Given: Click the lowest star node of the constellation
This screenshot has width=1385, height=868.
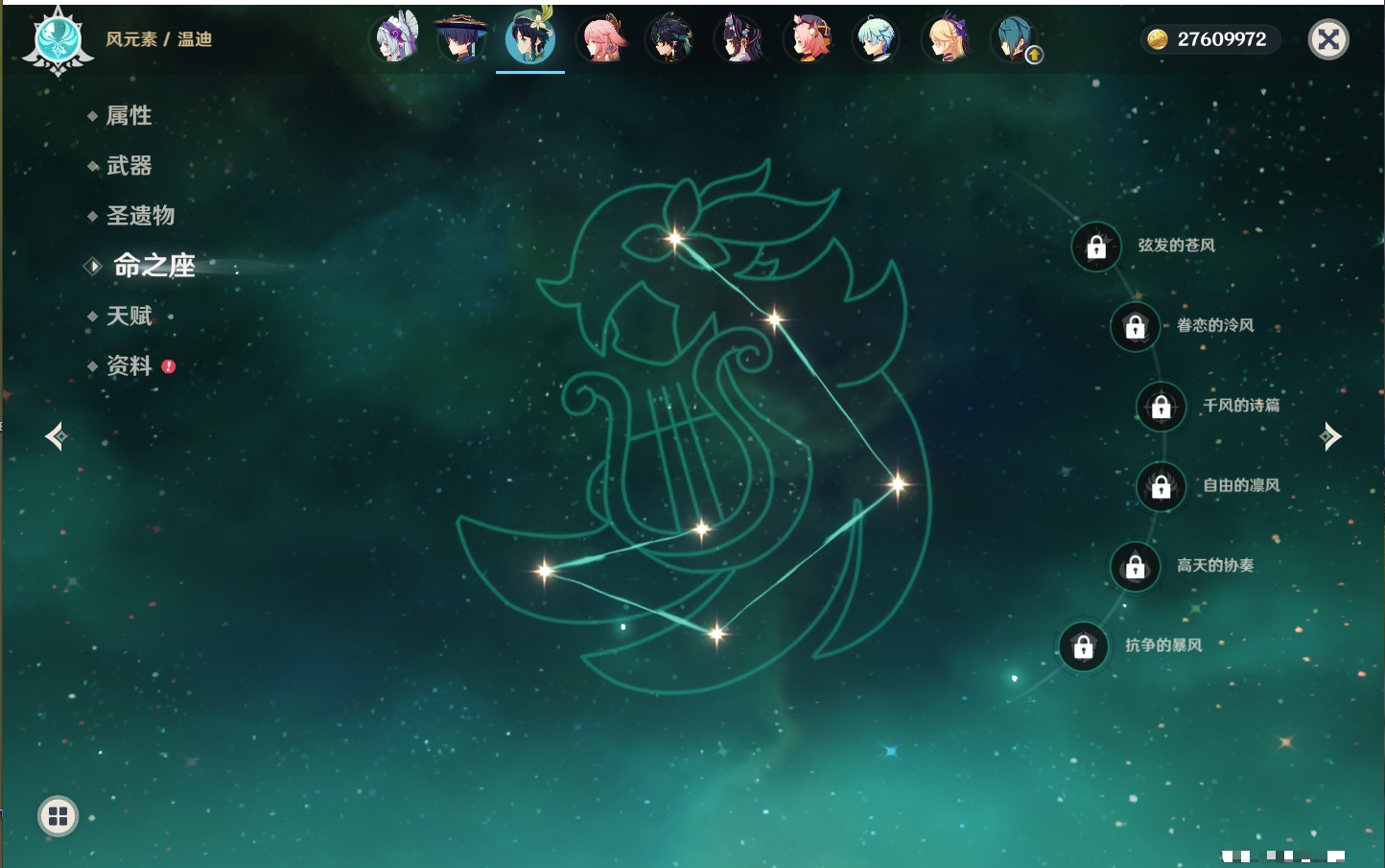Looking at the screenshot, I should [x=716, y=633].
